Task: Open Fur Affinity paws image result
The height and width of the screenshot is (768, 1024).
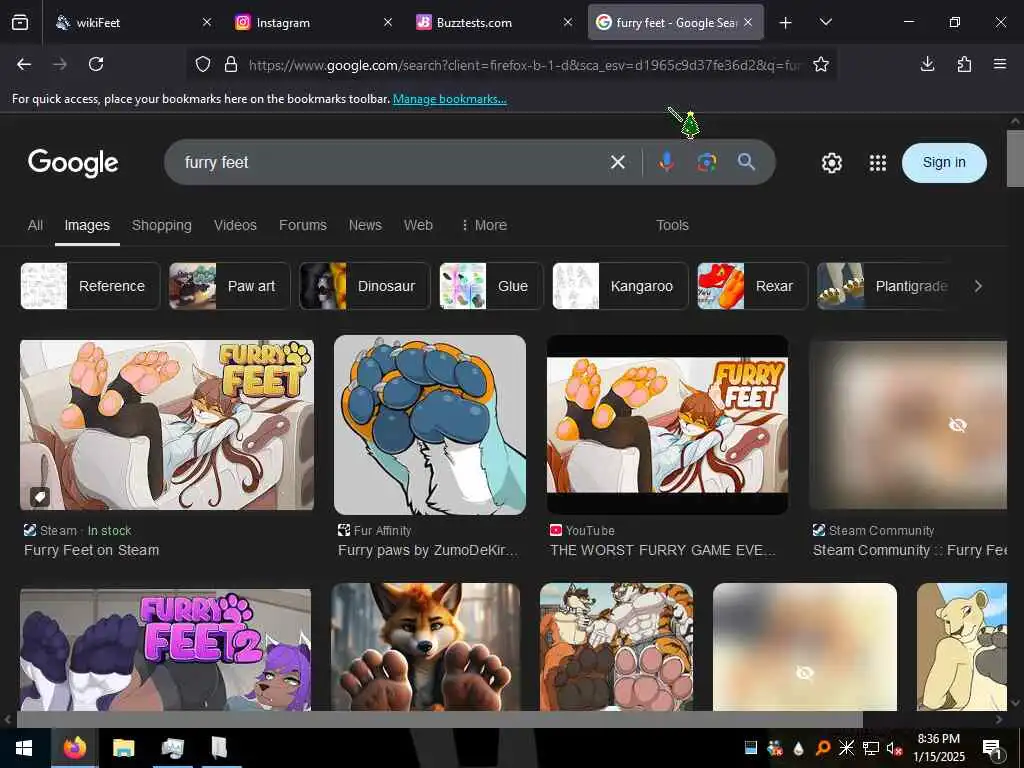Action: [x=430, y=424]
